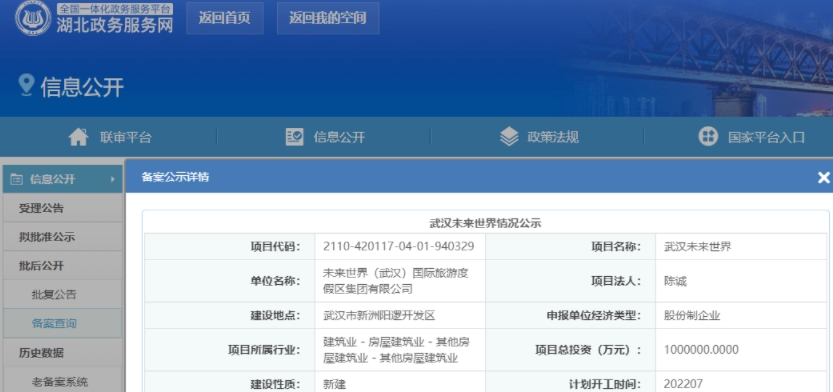833x392 pixels.
Task: Click the four-dot icon for 国家平台入口
Action: coord(708,137)
